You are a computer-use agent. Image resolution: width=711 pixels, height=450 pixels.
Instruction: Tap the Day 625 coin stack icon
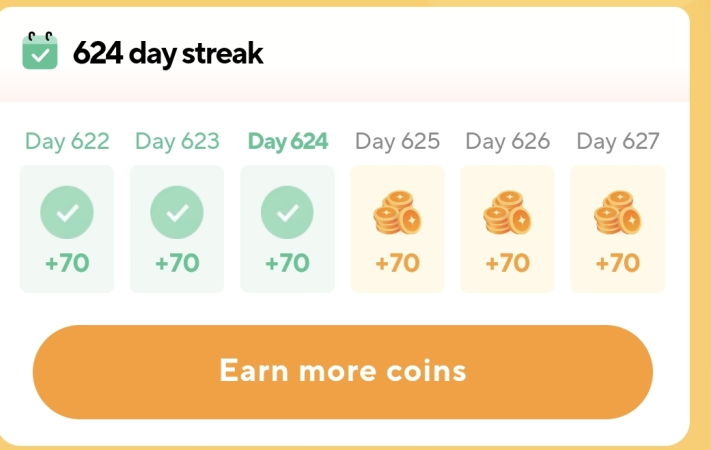[x=398, y=212]
